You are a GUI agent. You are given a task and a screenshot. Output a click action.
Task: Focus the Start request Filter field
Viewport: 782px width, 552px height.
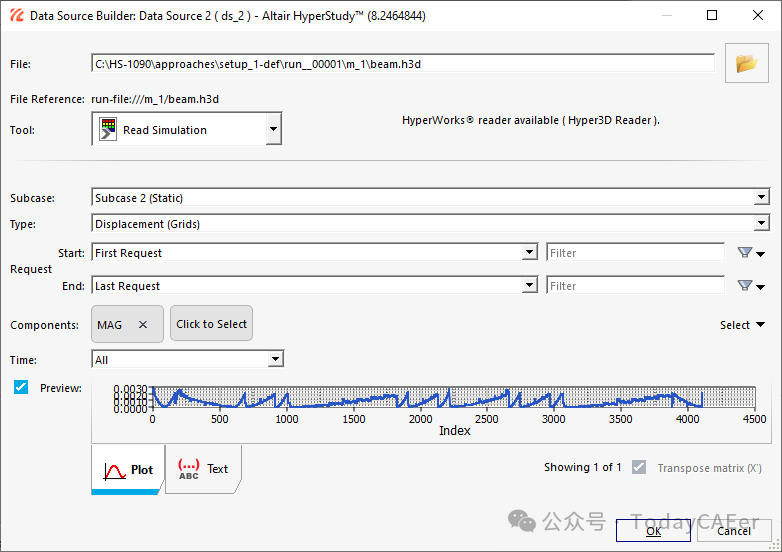pyautogui.click(x=635, y=253)
